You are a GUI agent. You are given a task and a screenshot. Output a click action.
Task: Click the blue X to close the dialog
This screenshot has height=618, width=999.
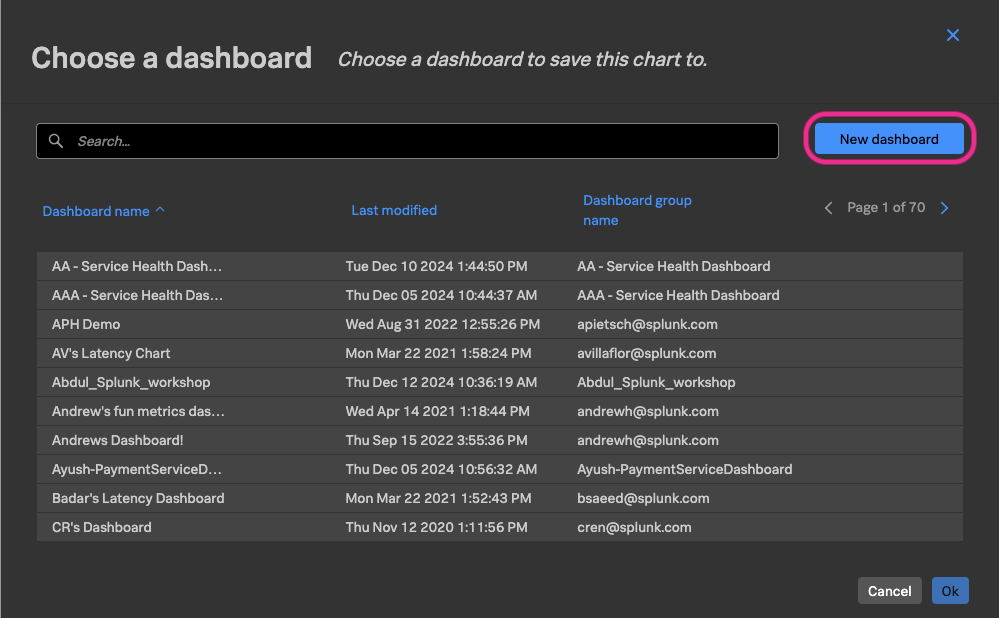tap(952, 35)
